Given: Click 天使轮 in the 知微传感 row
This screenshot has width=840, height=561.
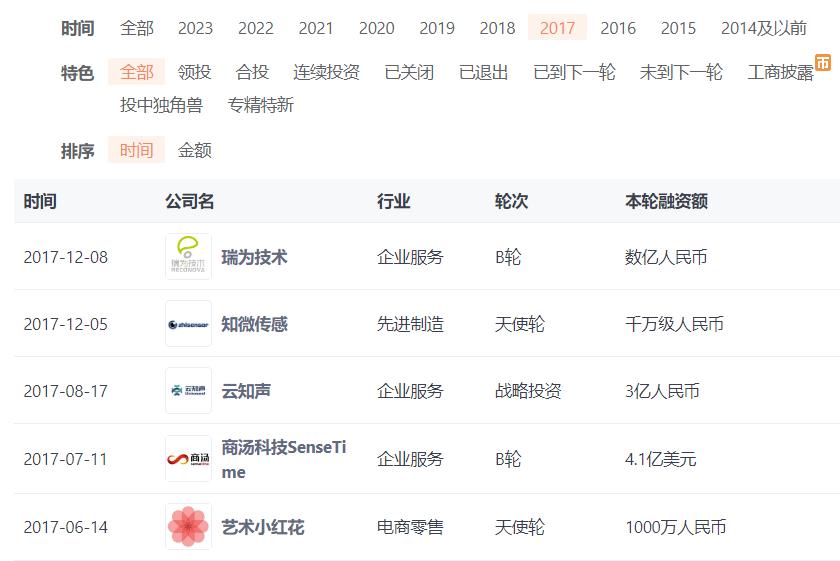Looking at the screenshot, I should click(x=520, y=324).
